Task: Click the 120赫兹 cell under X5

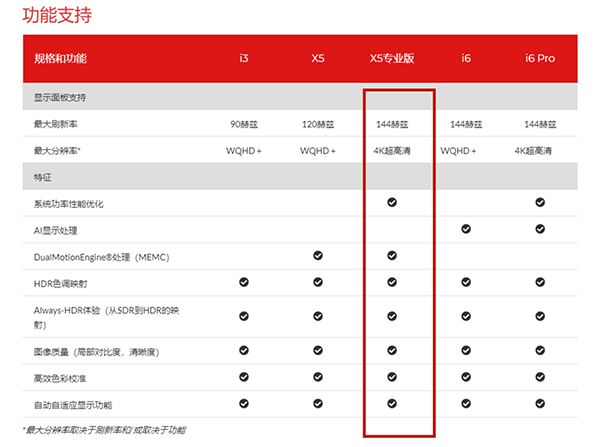Action: coord(318,125)
